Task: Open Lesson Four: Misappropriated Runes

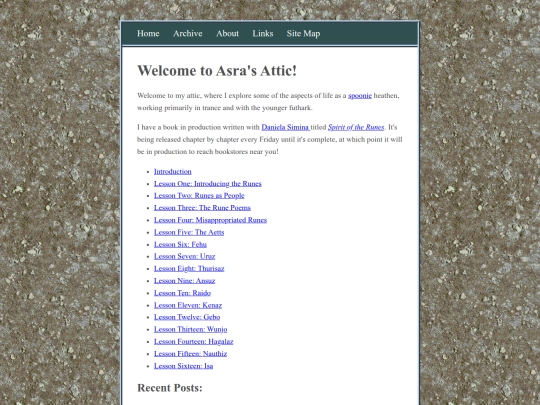Action: coord(210,220)
